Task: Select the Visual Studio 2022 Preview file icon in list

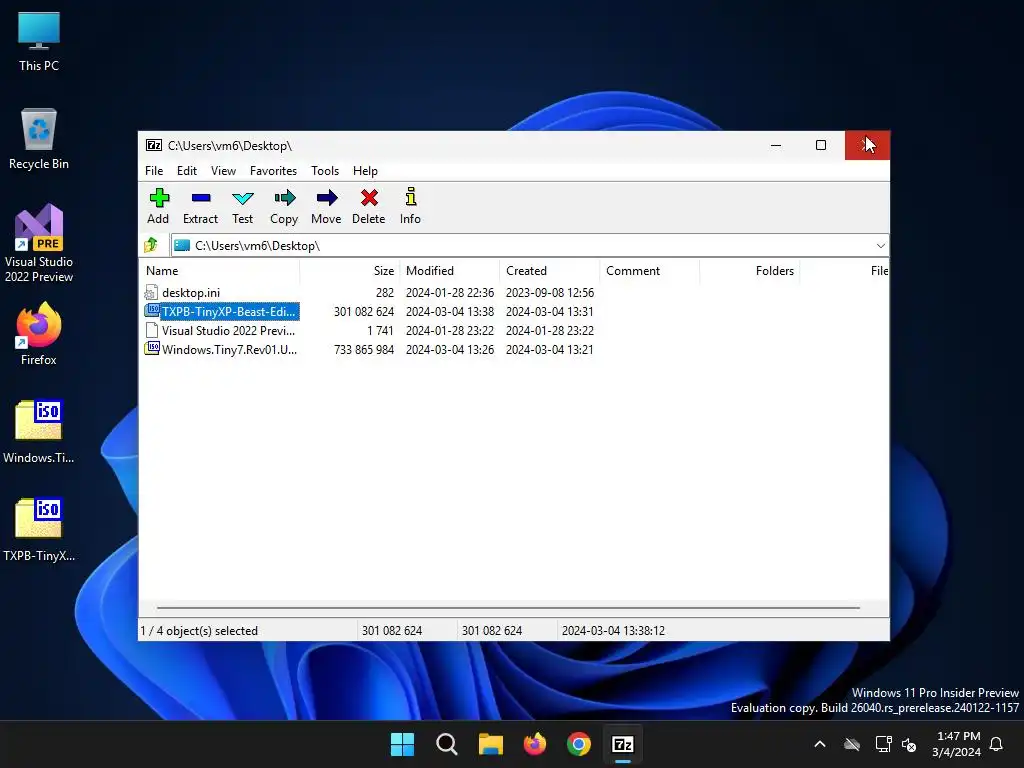Action: coord(152,330)
